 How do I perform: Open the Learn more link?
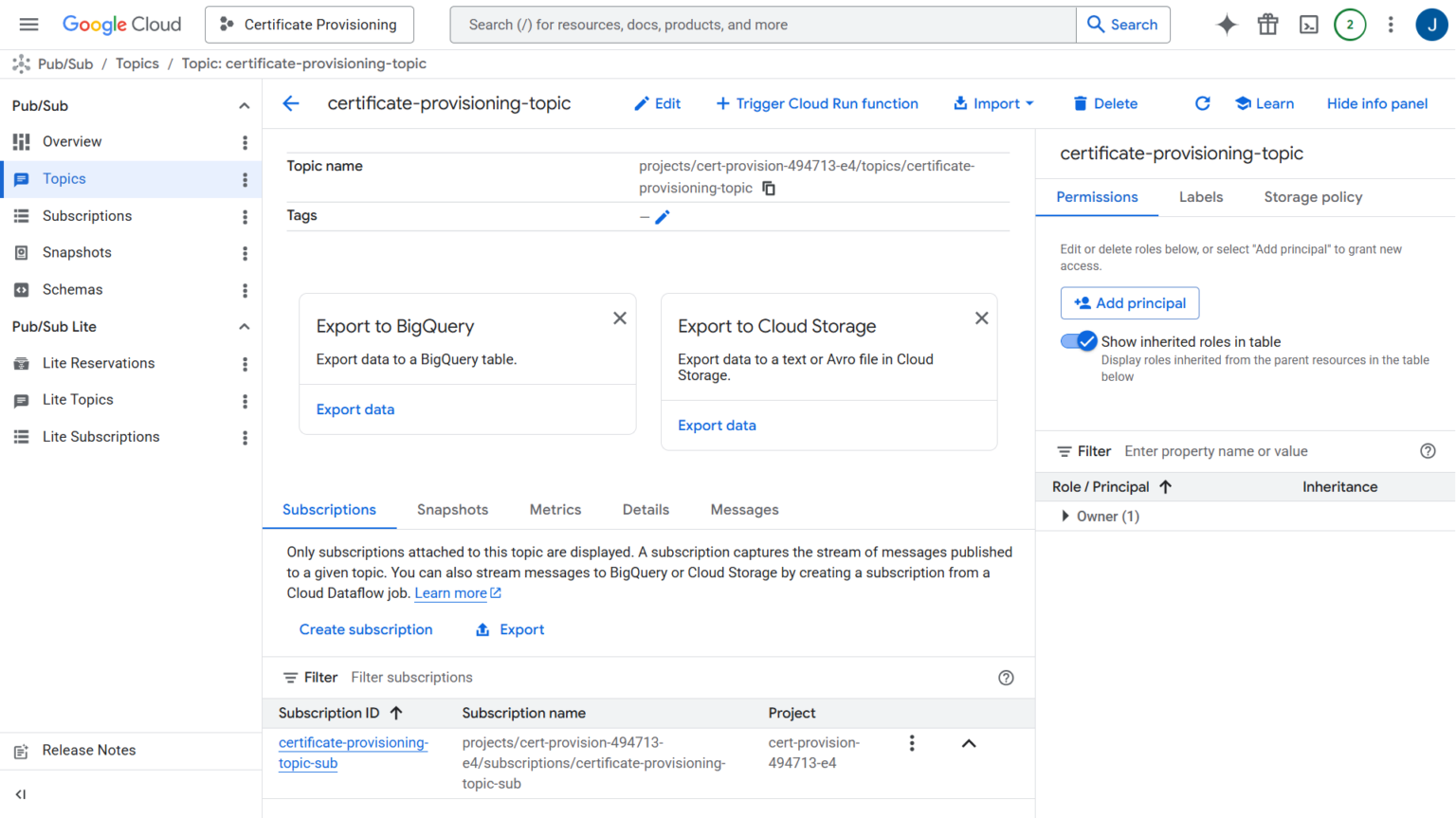458,593
